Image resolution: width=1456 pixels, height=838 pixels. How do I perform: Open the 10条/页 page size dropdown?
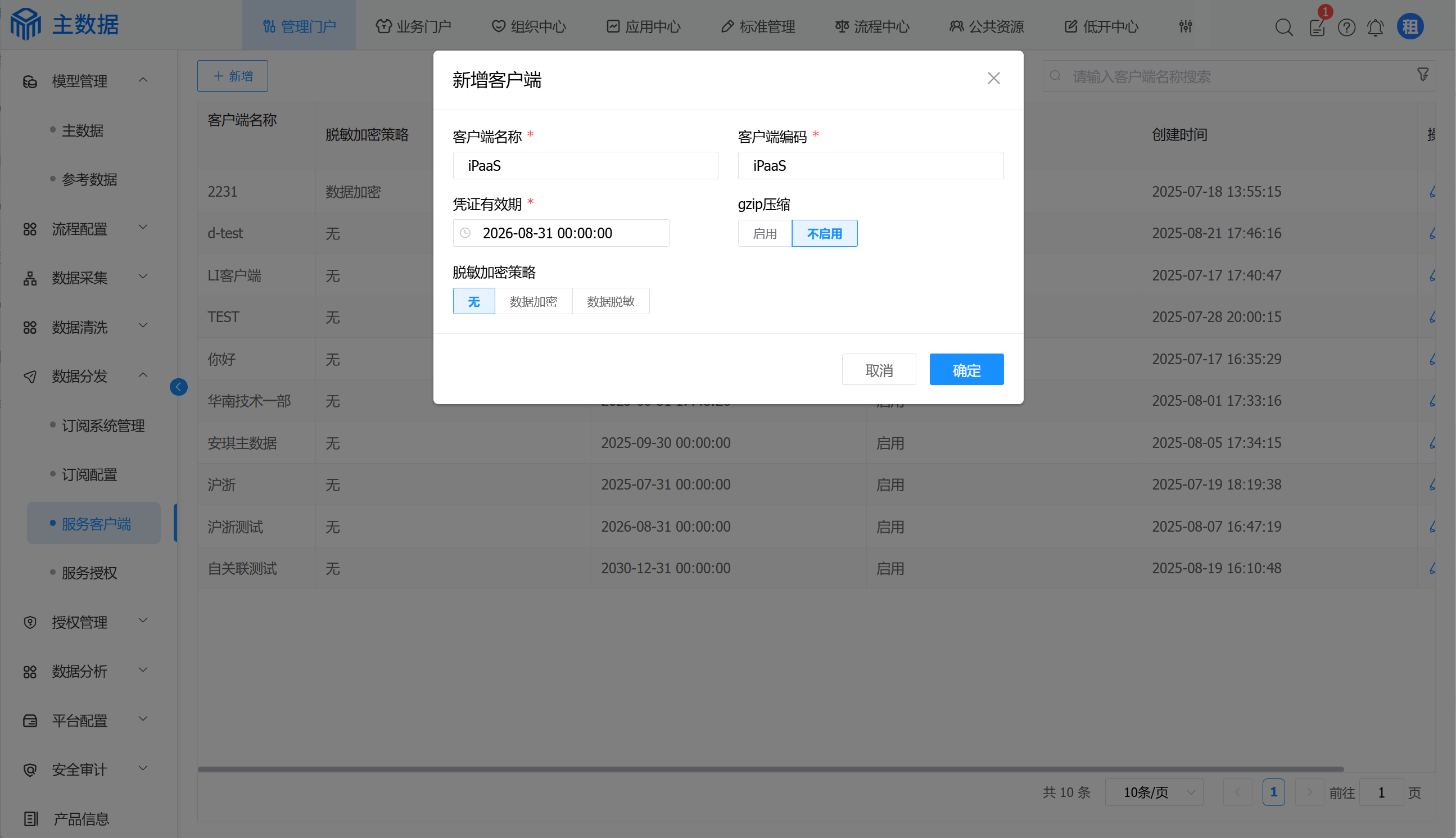click(x=1154, y=792)
